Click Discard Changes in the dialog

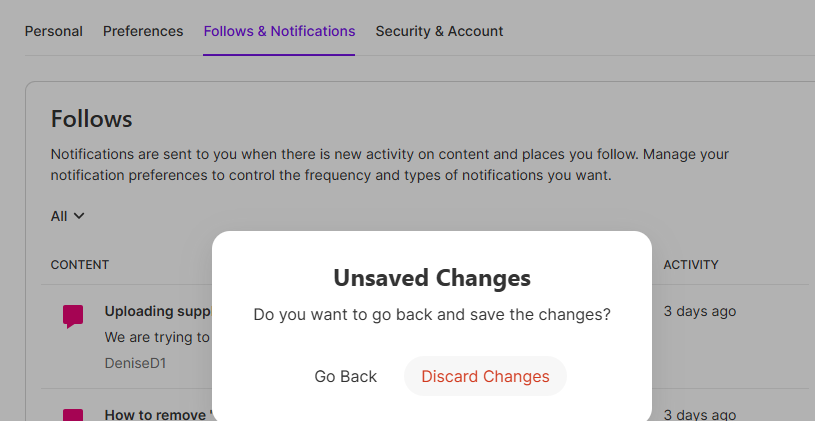[485, 376]
